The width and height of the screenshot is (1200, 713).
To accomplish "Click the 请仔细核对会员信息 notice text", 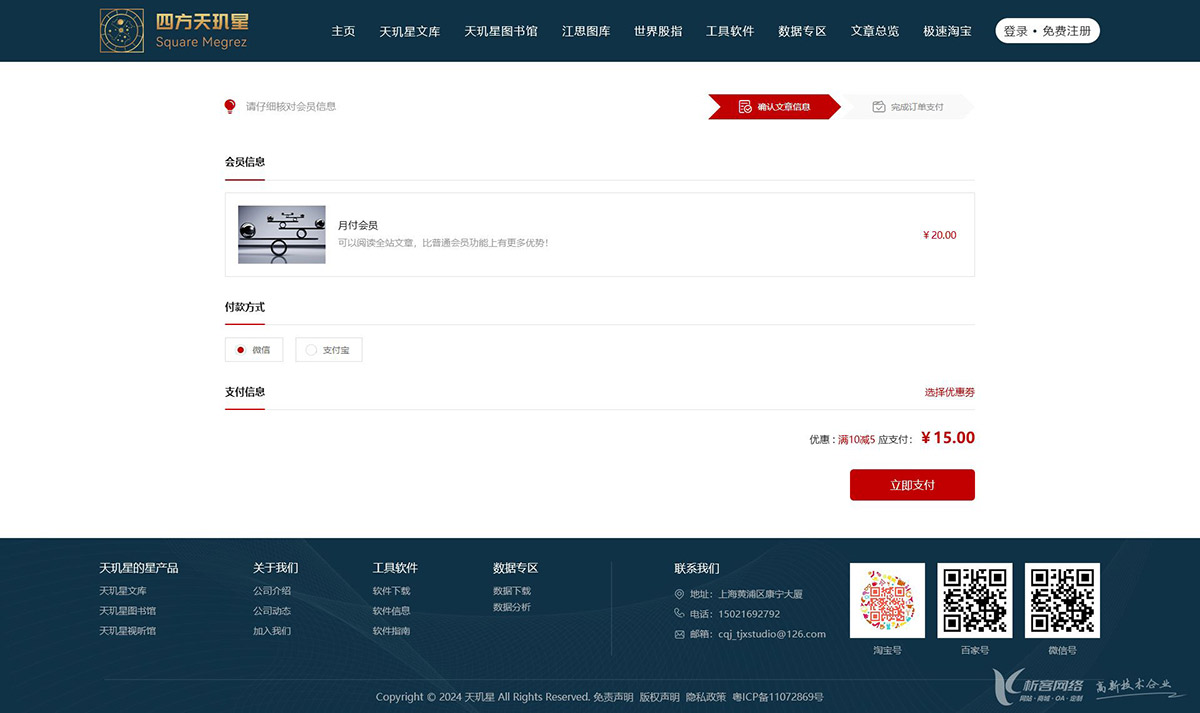I will click(x=291, y=106).
